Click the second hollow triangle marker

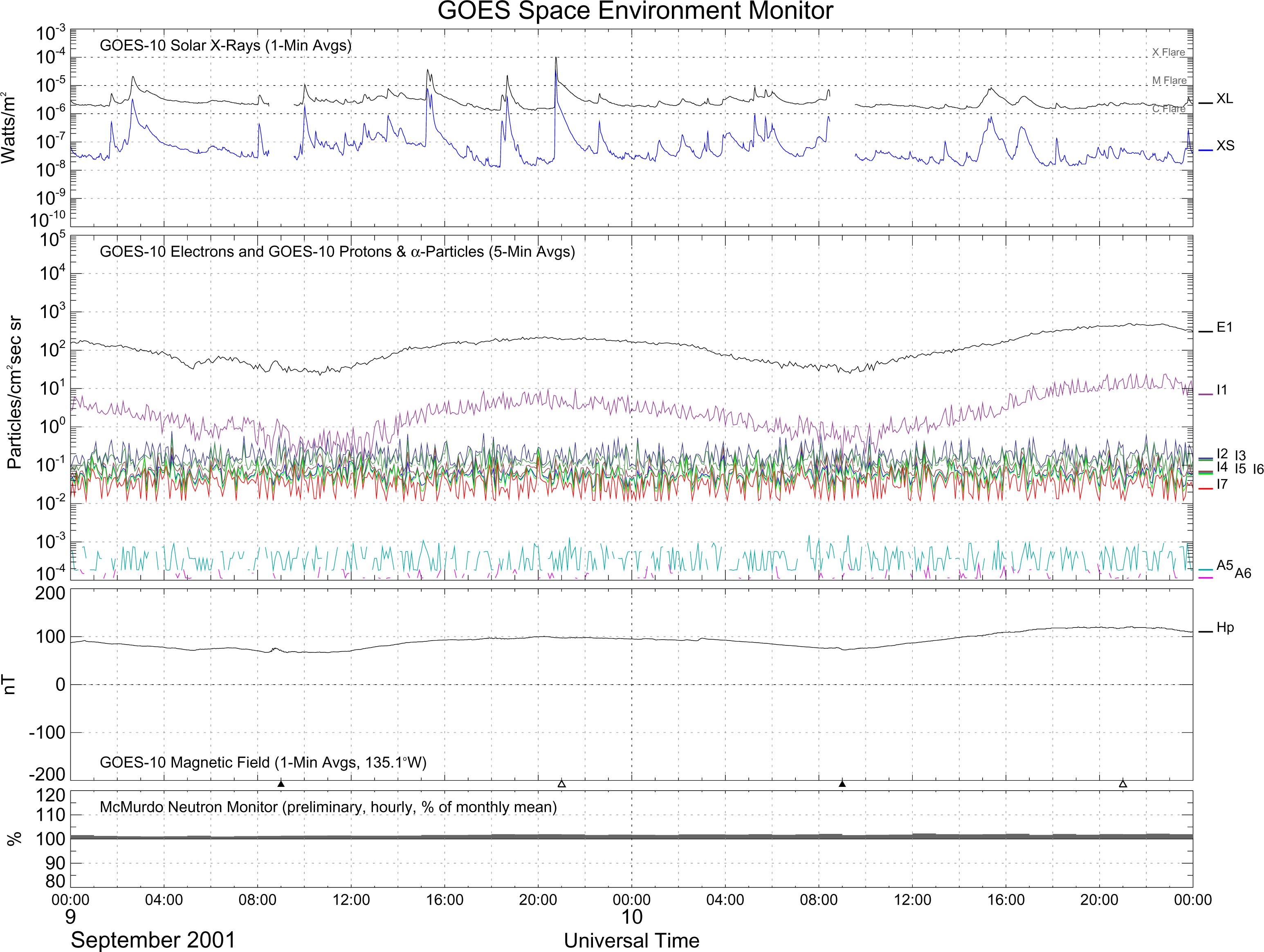click(x=1122, y=784)
